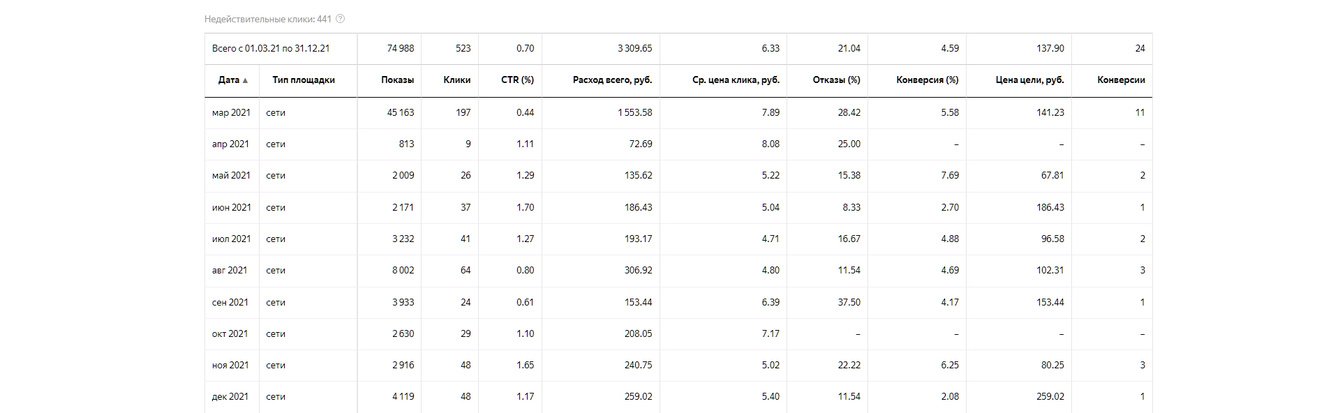Click the CTR (%) column header

coord(518,80)
